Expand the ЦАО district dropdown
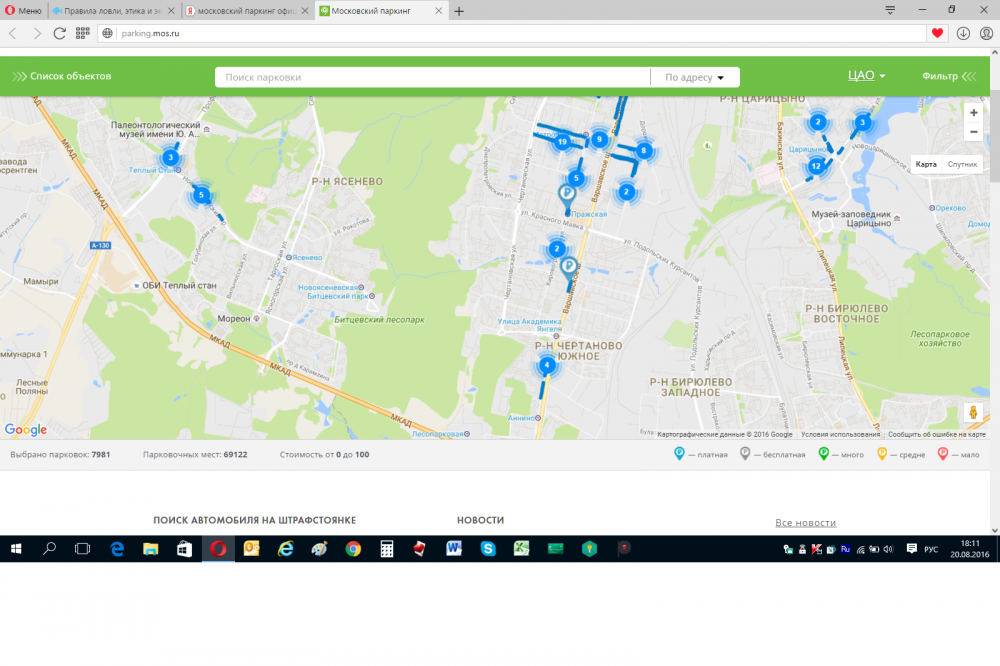Viewport: 1000px width, 666px height. pos(866,76)
